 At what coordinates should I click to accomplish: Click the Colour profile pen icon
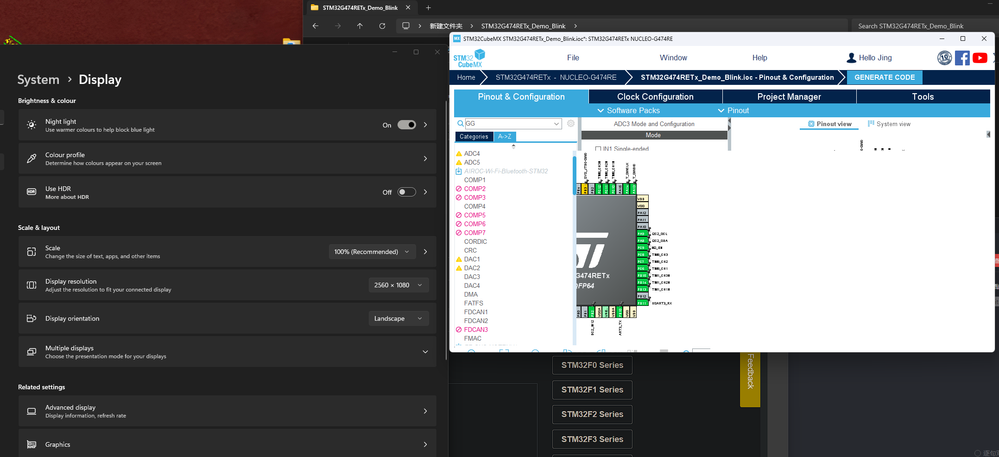(x=31, y=159)
